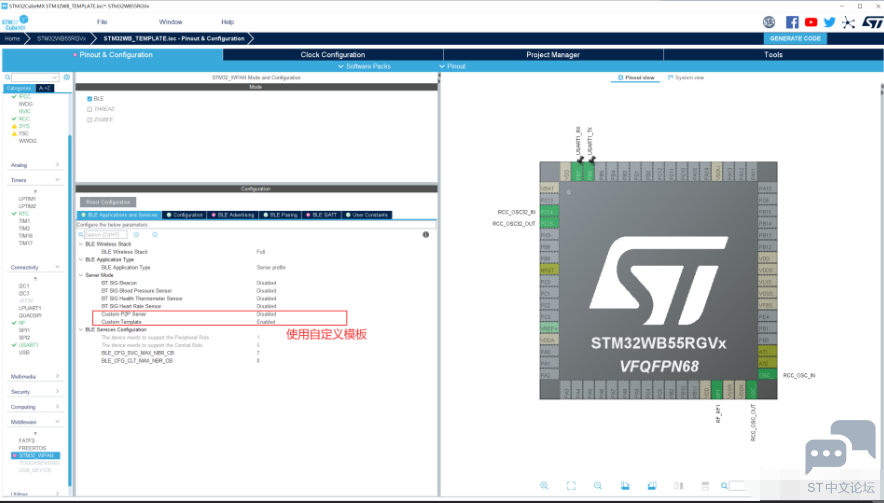Open the BLE GATT tab
Image resolution: width=884 pixels, height=503 pixels.
tap(321, 215)
